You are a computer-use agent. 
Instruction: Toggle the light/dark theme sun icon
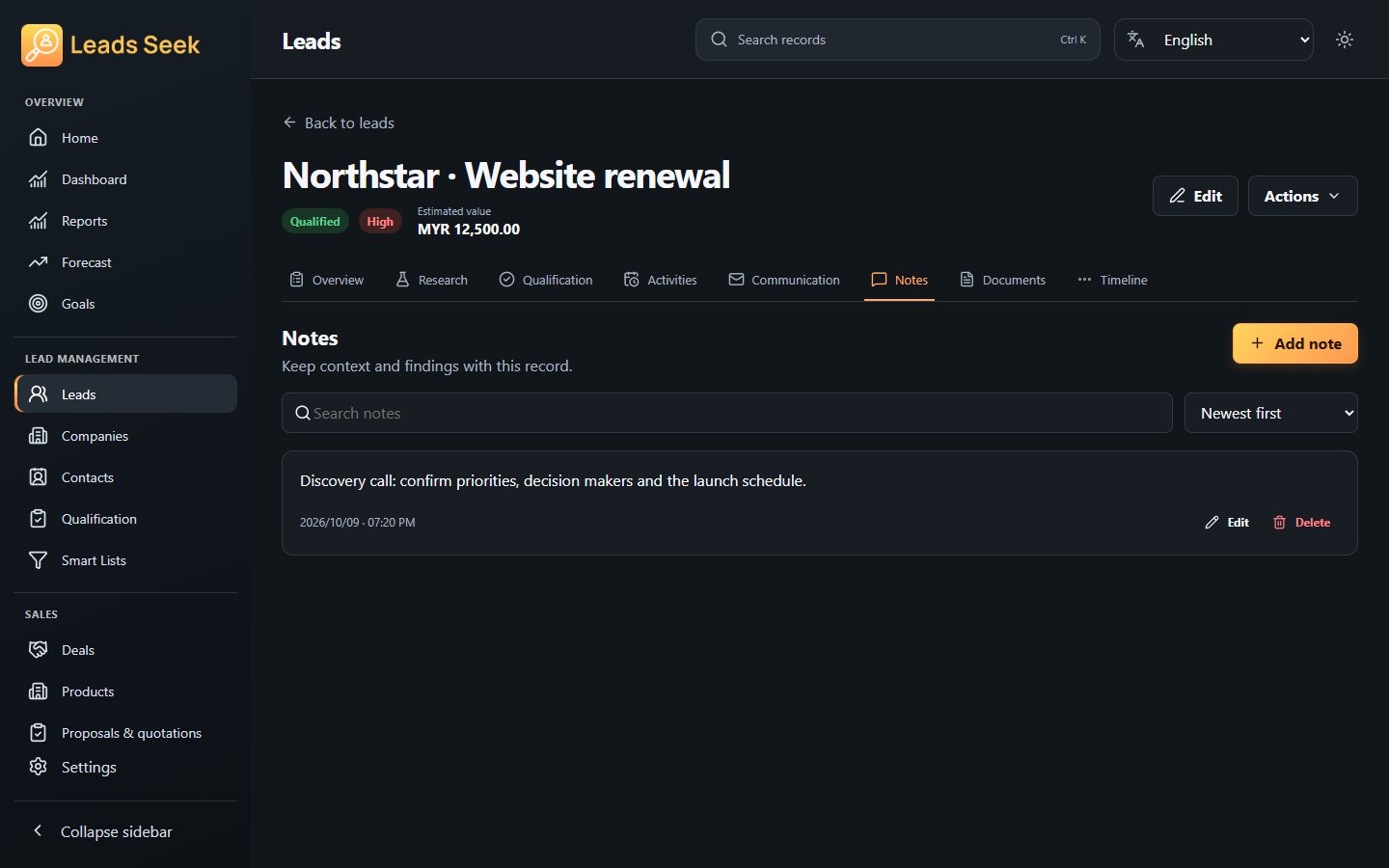1345,40
